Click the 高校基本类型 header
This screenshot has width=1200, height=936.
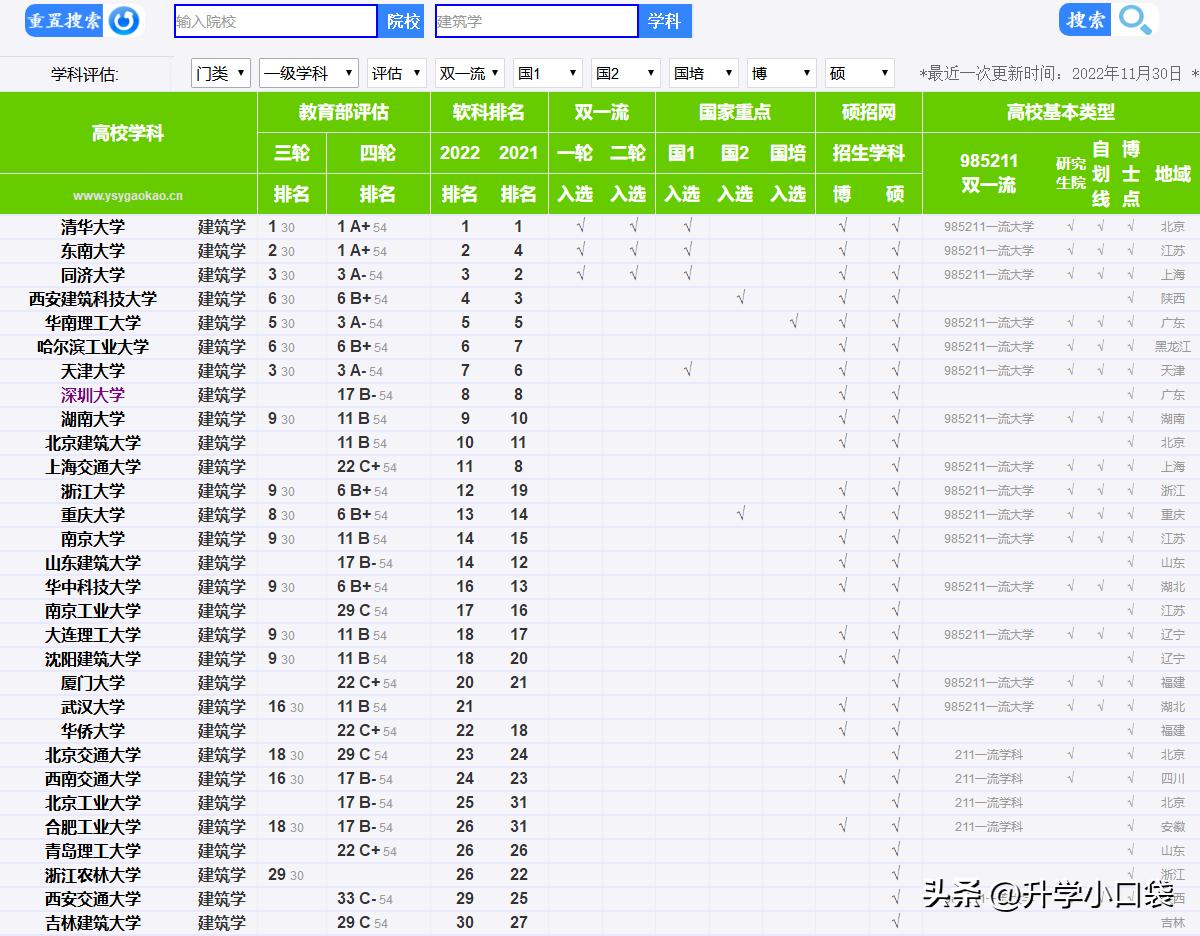point(1060,112)
